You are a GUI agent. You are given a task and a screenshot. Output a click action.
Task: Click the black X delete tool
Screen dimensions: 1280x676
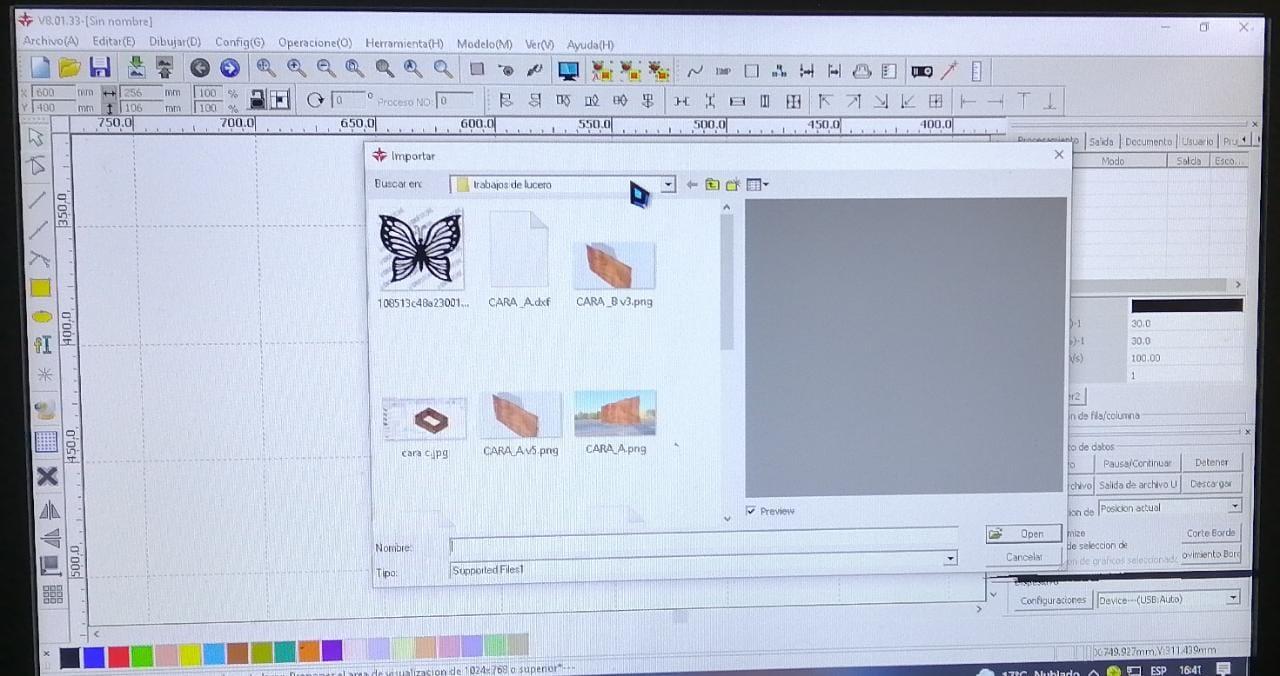point(47,476)
